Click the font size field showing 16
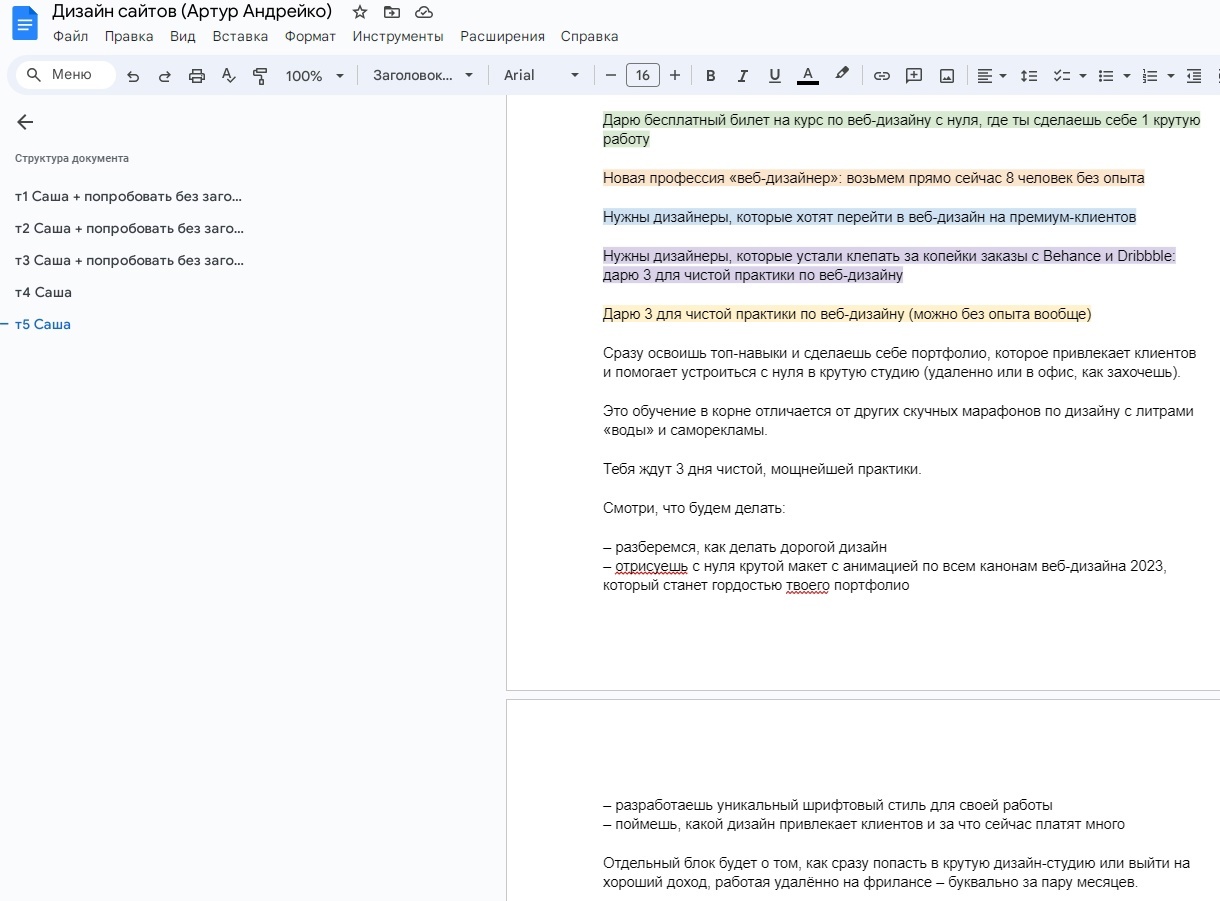1220x901 pixels. click(643, 75)
